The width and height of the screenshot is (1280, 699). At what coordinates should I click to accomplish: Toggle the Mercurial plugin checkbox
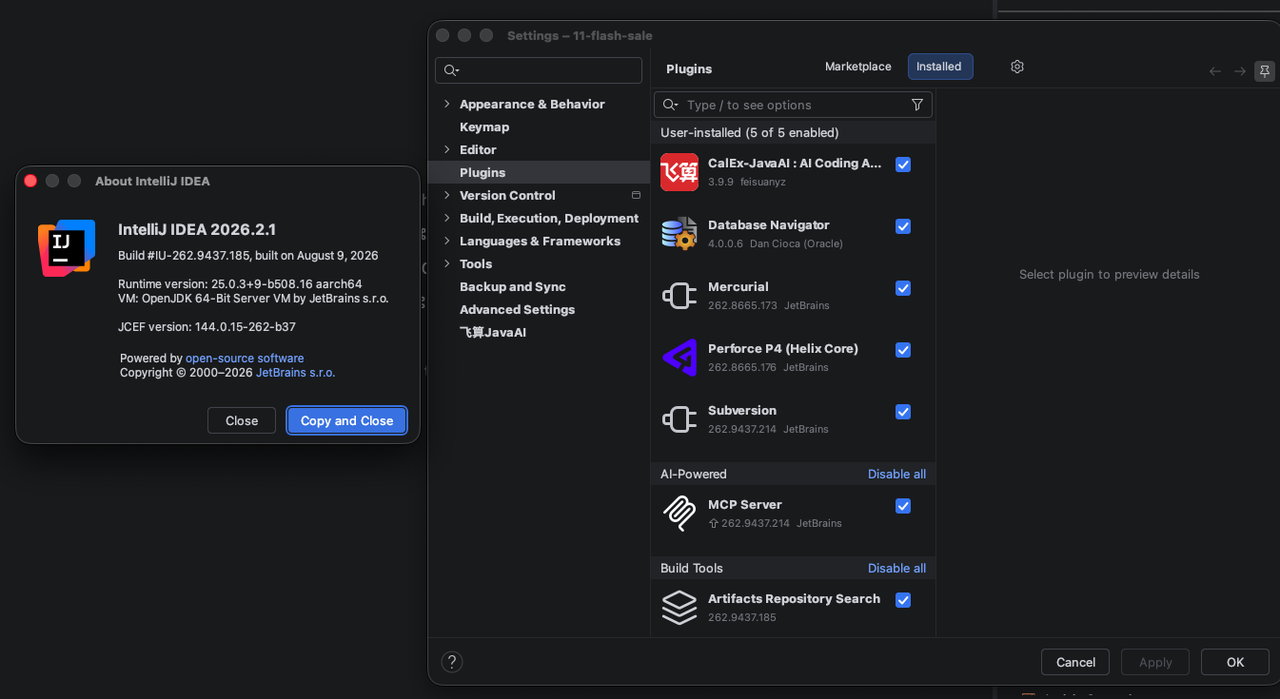click(903, 288)
